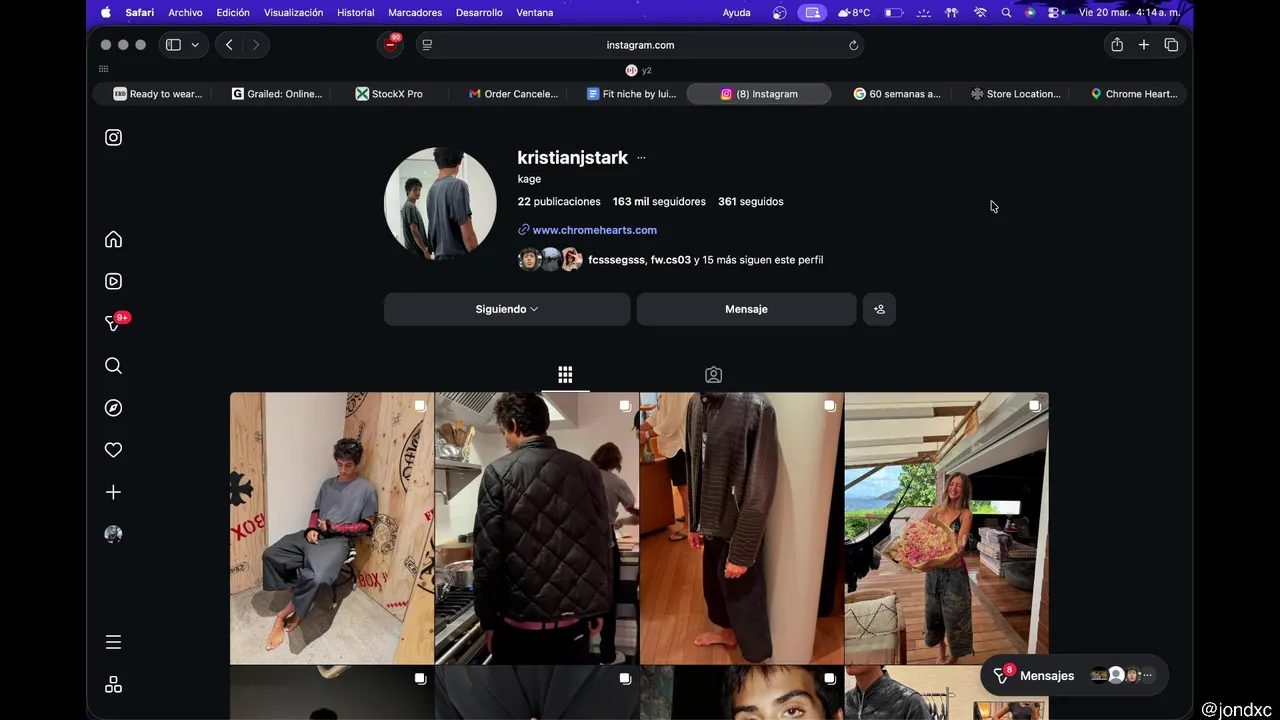Open Notifications heart icon
The image size is (1280, 720).
[x=113, y=450]
